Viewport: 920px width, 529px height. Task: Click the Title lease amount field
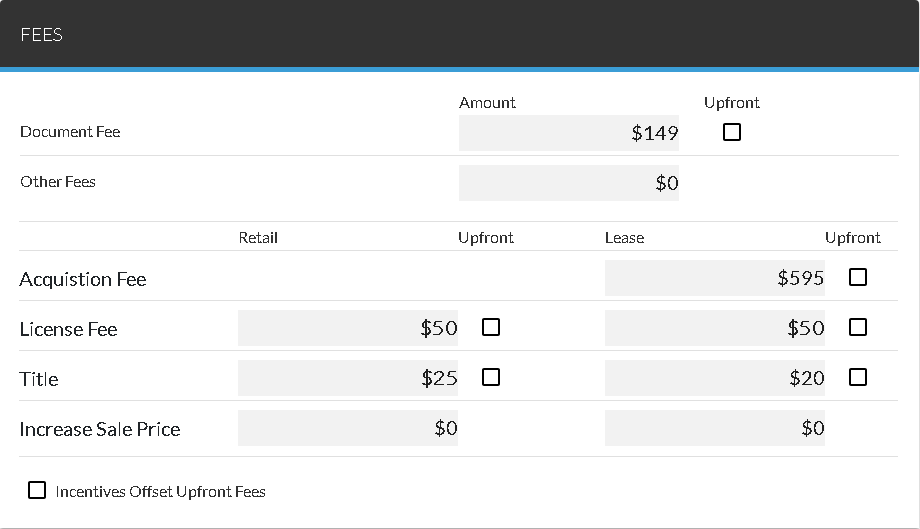(x=714, y=378)
